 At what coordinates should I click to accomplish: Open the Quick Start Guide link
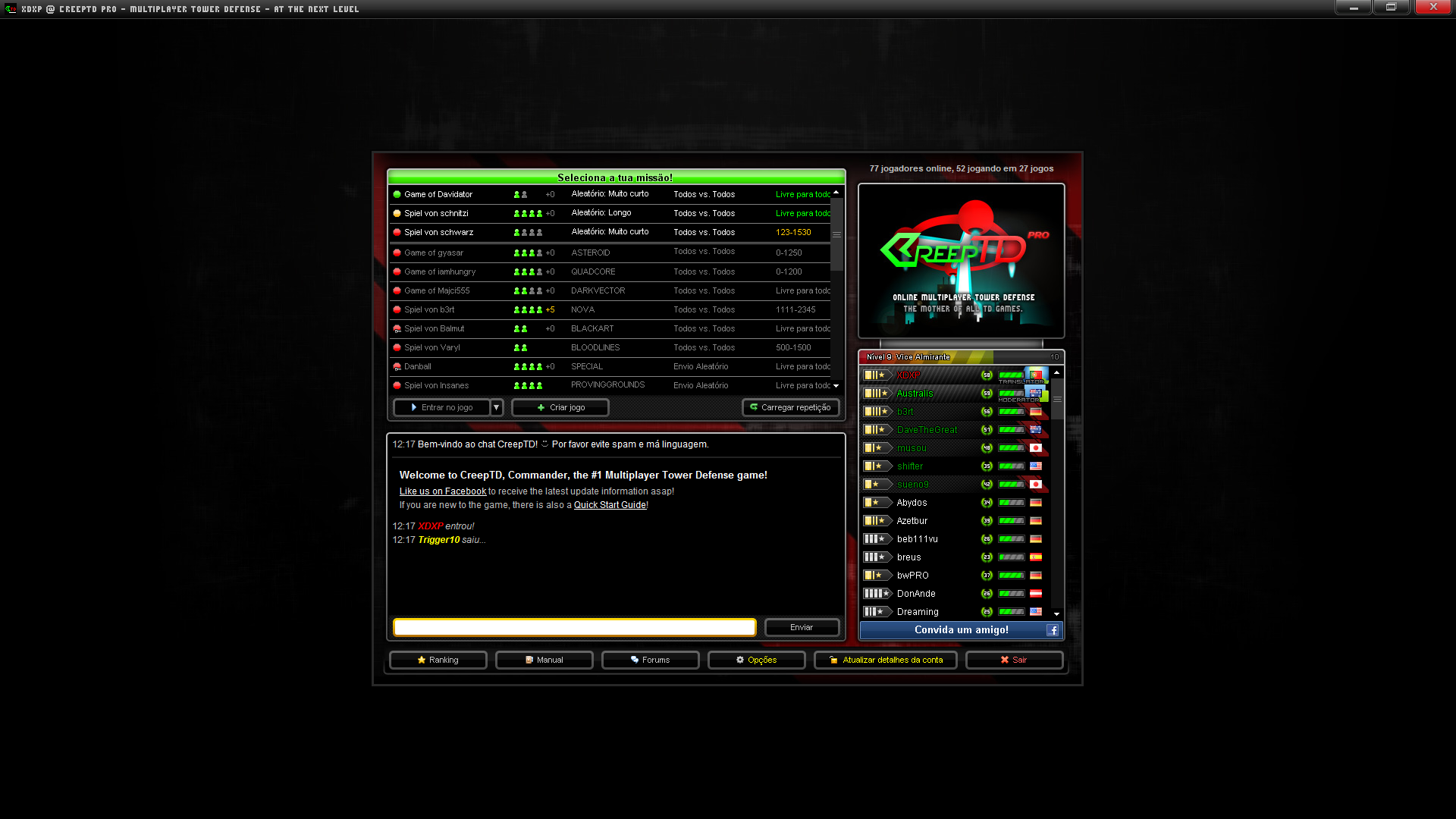coord(610,505)
